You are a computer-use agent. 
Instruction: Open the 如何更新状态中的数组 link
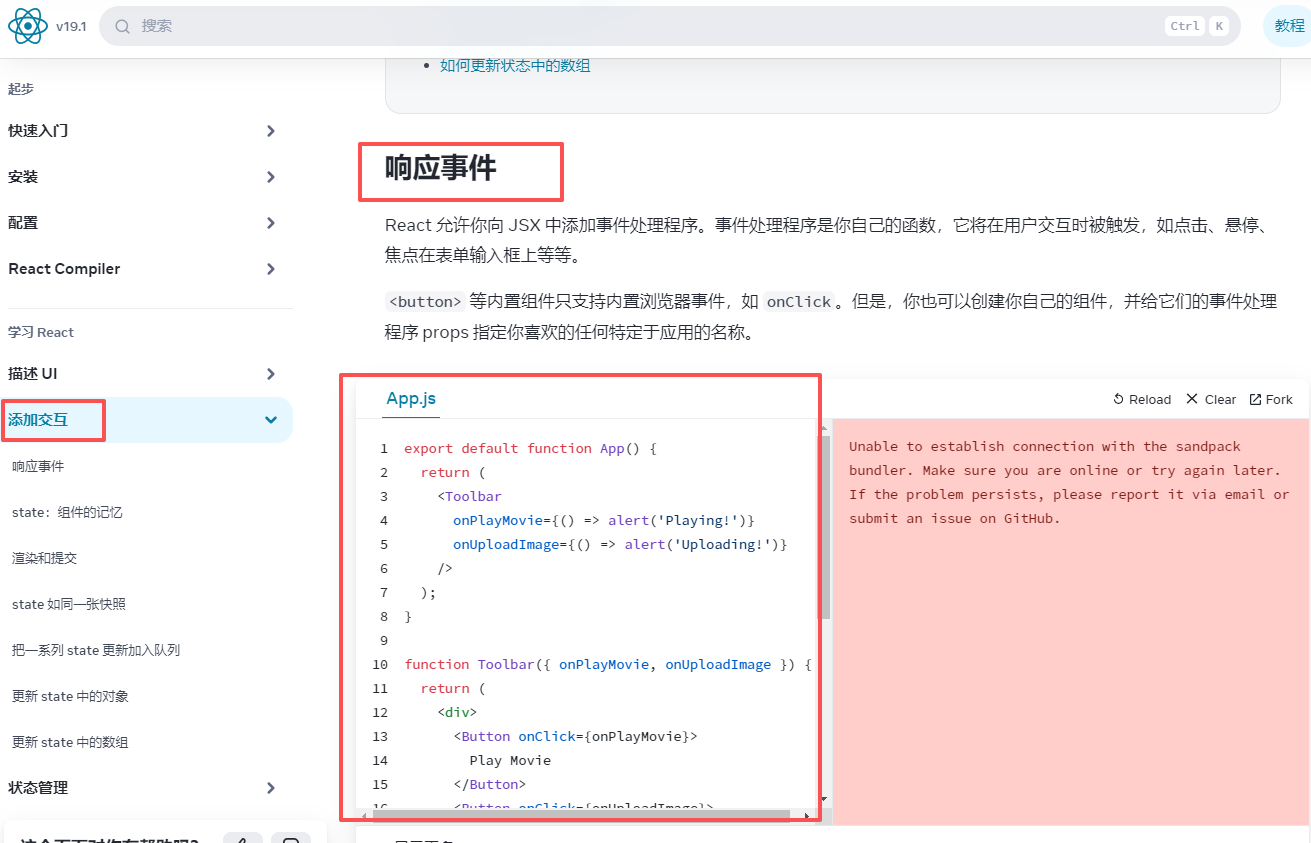pyautogui.click(x=515, y=66)
